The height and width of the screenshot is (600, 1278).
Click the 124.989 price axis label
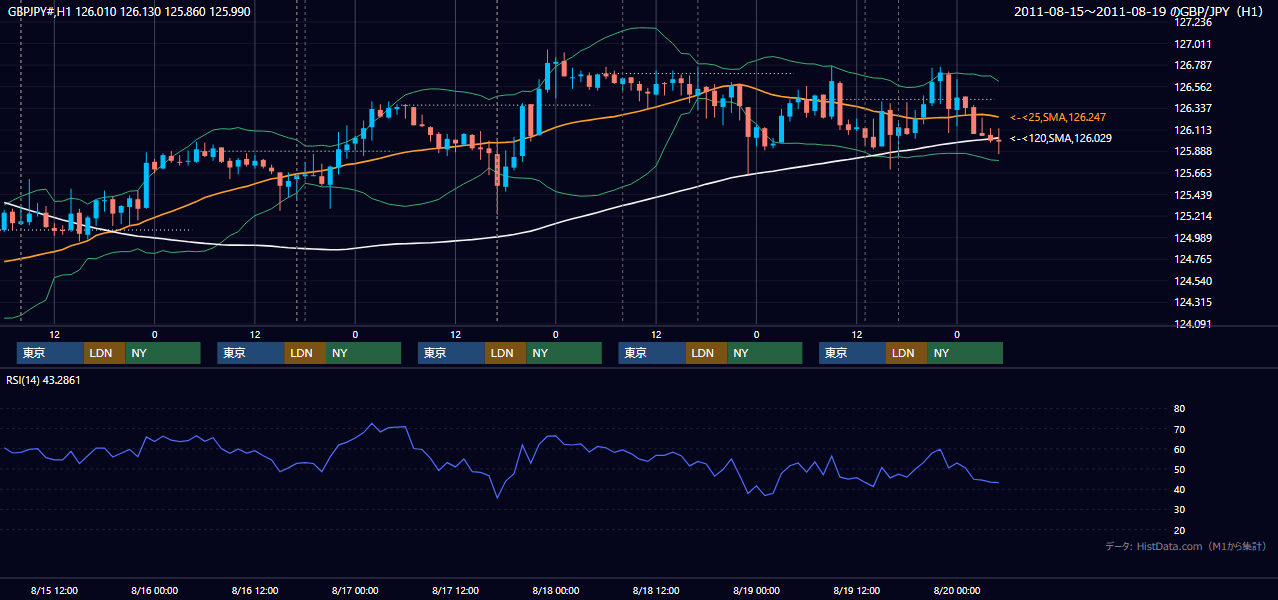[1193, 238]
